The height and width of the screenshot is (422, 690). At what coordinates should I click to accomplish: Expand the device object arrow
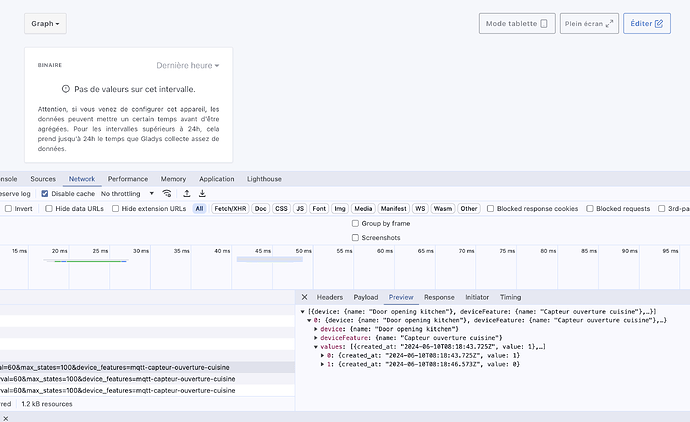(x=316, y=329)
